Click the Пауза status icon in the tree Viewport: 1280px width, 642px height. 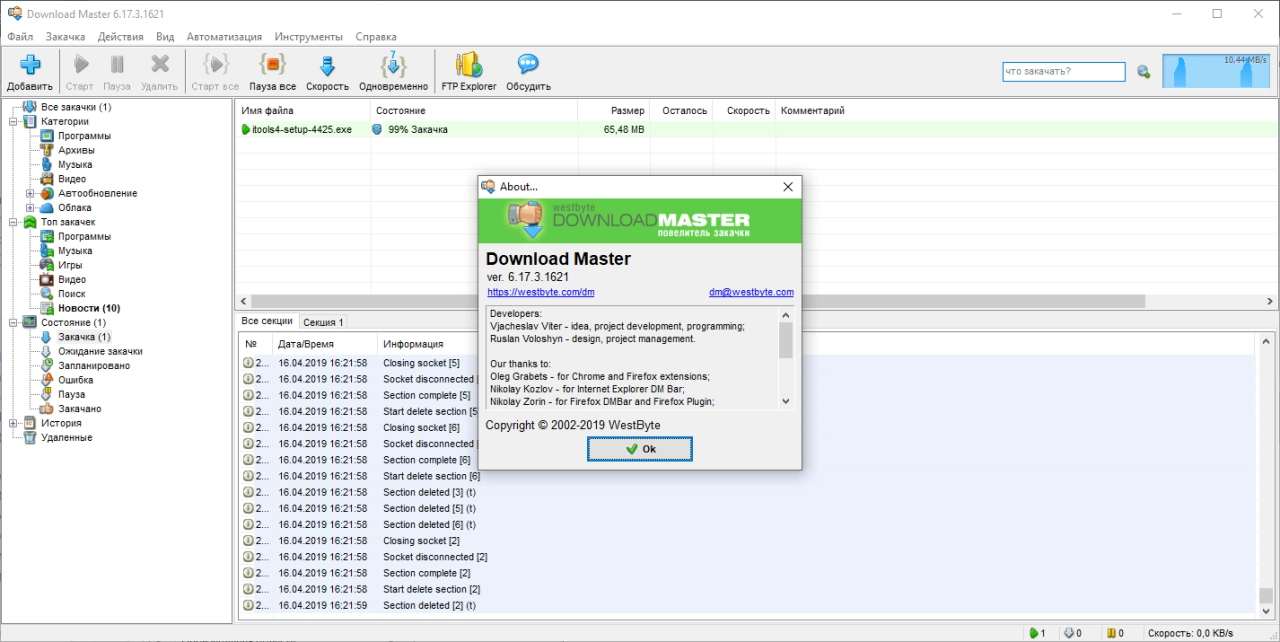click(x=46, y=394)
